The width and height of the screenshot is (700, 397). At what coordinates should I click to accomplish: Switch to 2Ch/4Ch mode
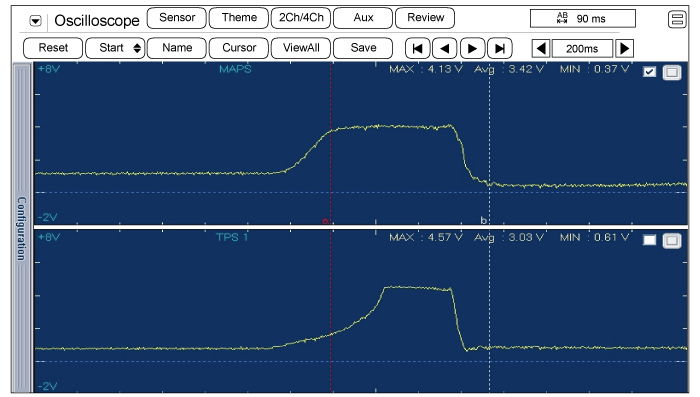(x=301, y=18)
